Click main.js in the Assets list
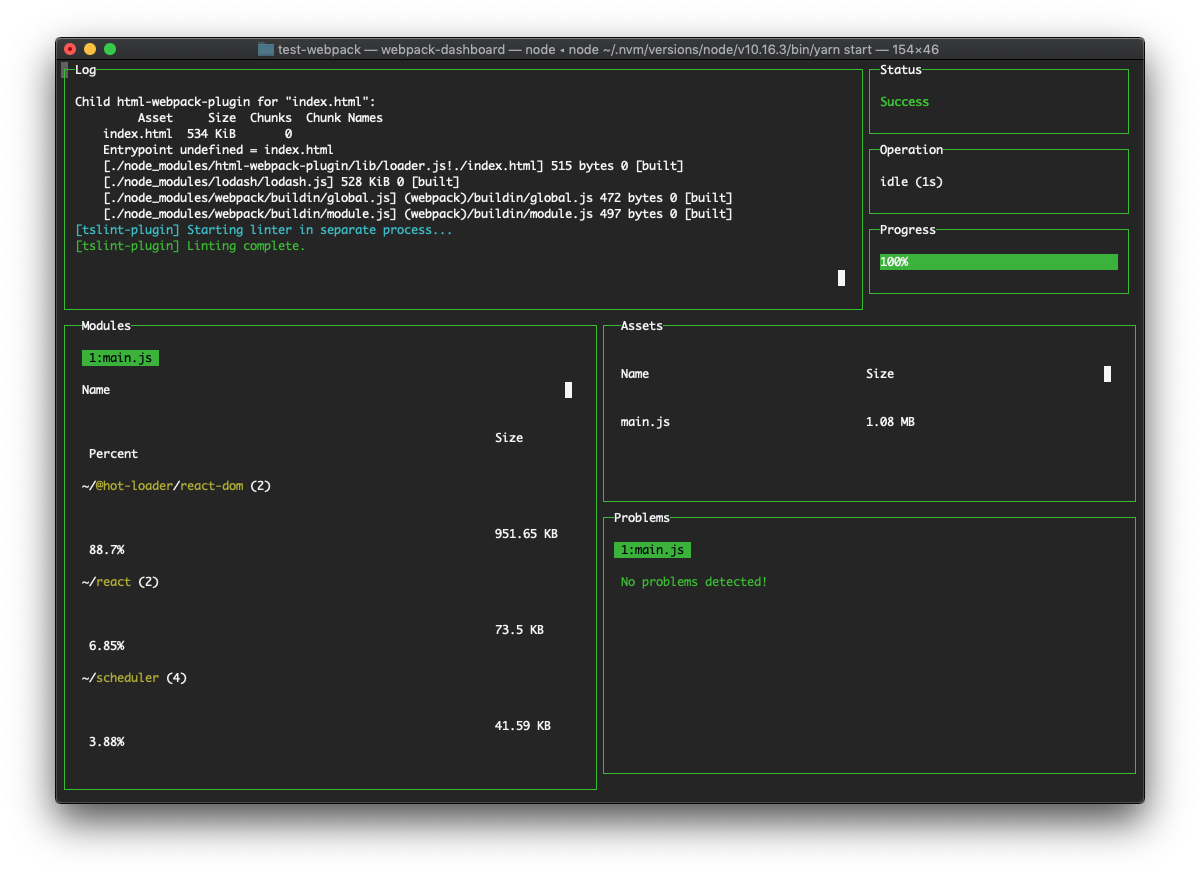Screen dimensions: 1200x877 645,421
